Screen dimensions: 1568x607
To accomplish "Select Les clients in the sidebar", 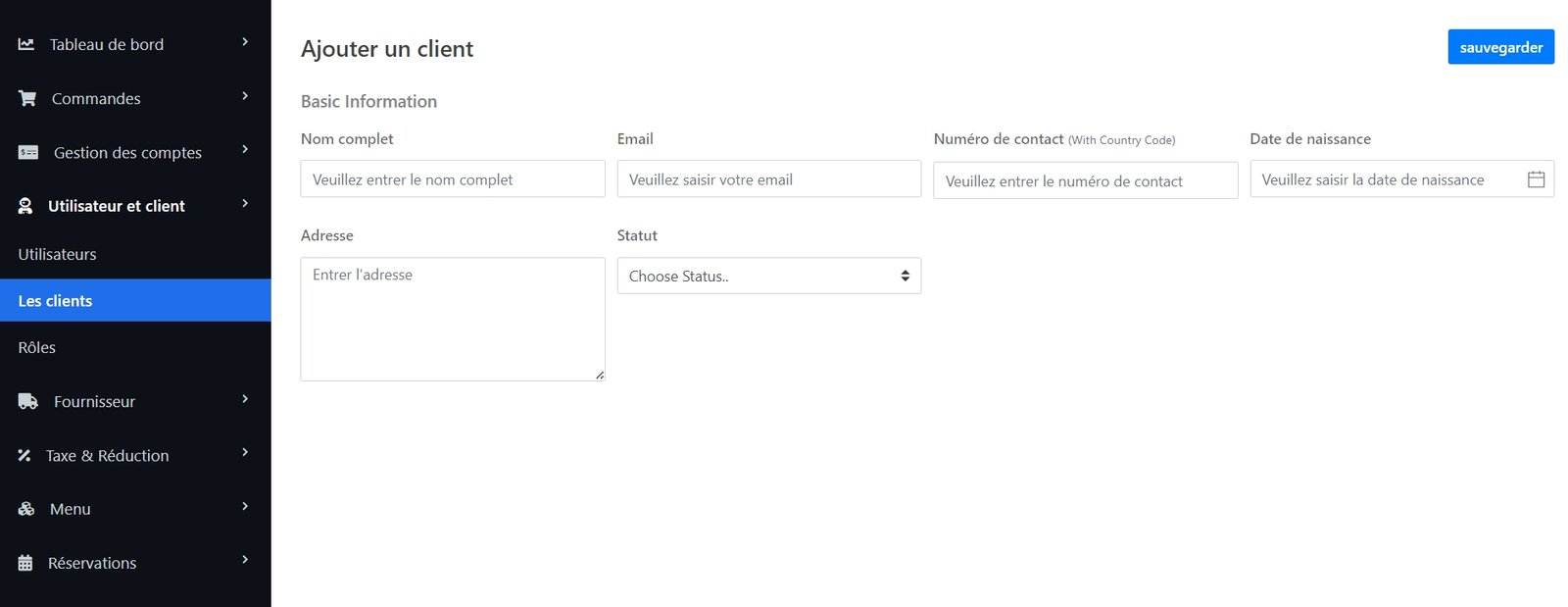I will (55, 301).
